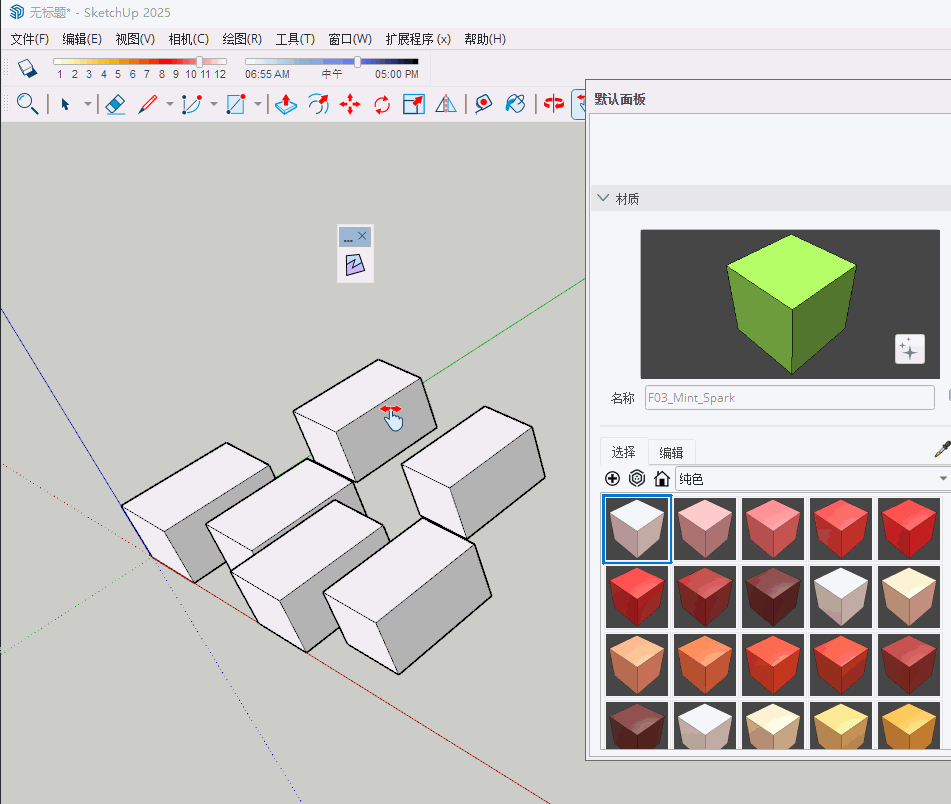Activate the Rotate tool

(382, 104)
